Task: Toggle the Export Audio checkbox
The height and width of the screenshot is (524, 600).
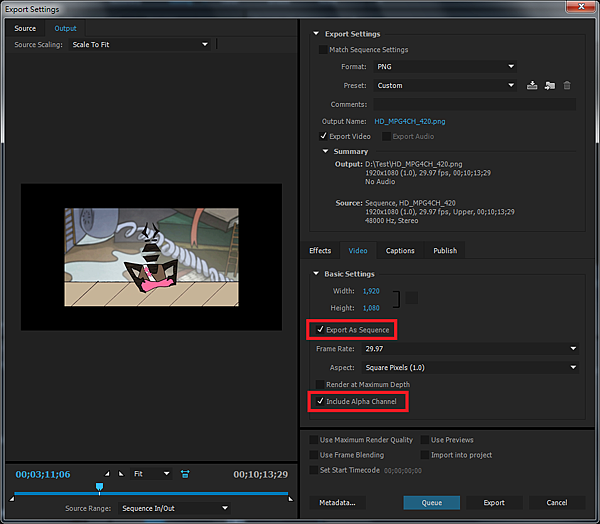Action: click(386, 136)
